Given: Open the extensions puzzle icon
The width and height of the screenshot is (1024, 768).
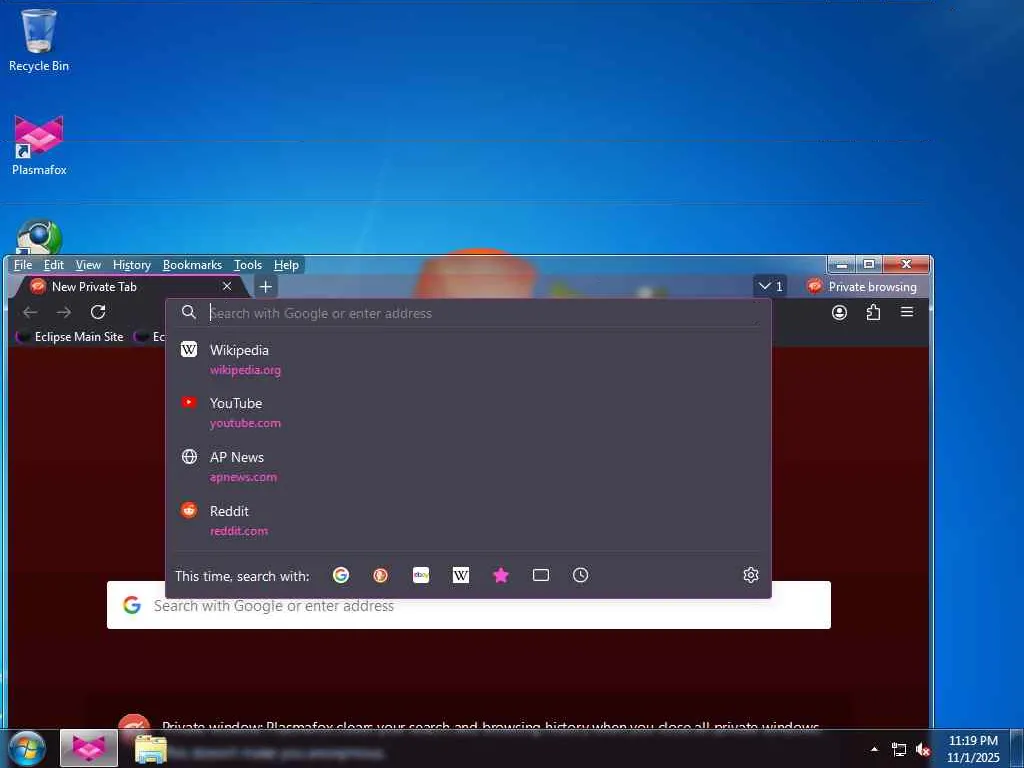Looking at the screenshot, I should pyautogui.click(x=873, y=312).
